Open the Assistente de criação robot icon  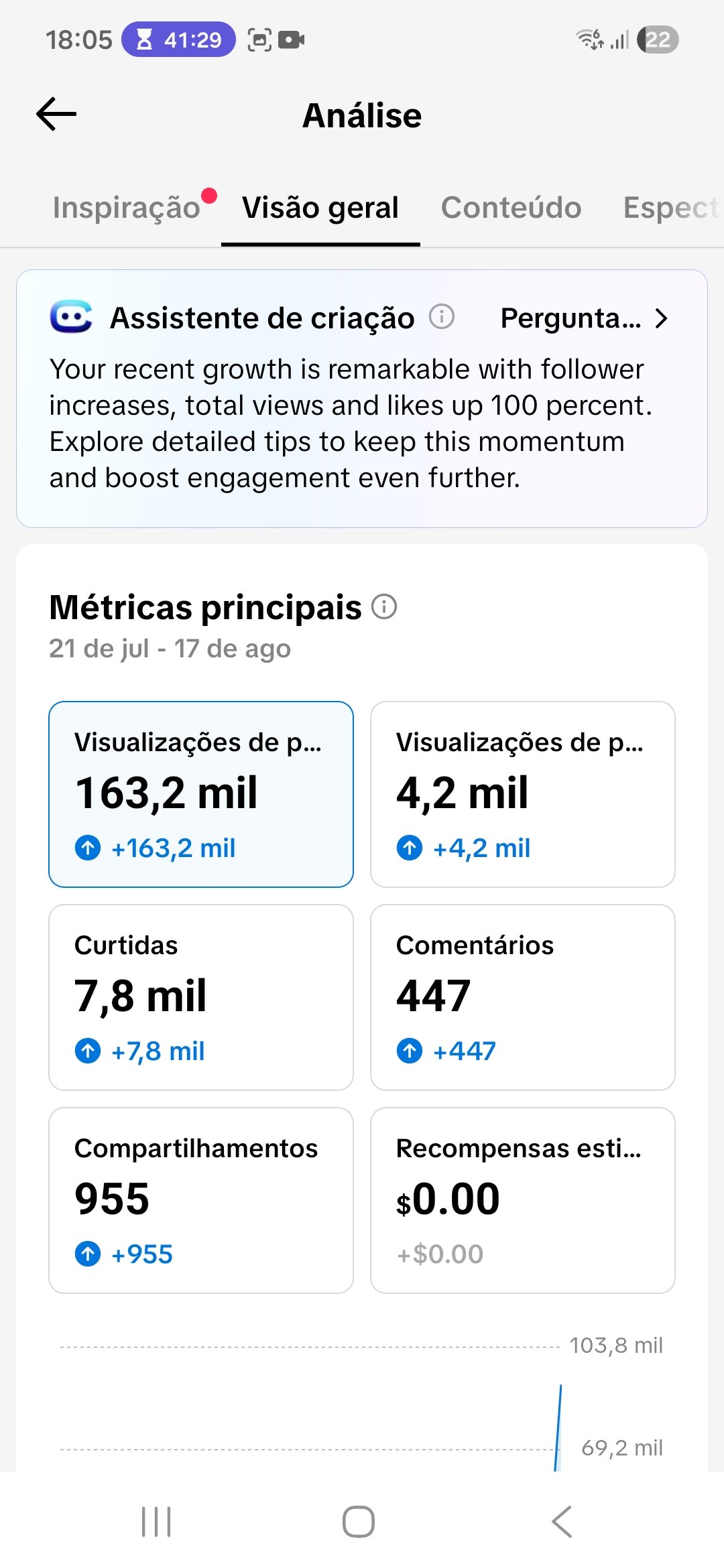(x=71, y=317)
